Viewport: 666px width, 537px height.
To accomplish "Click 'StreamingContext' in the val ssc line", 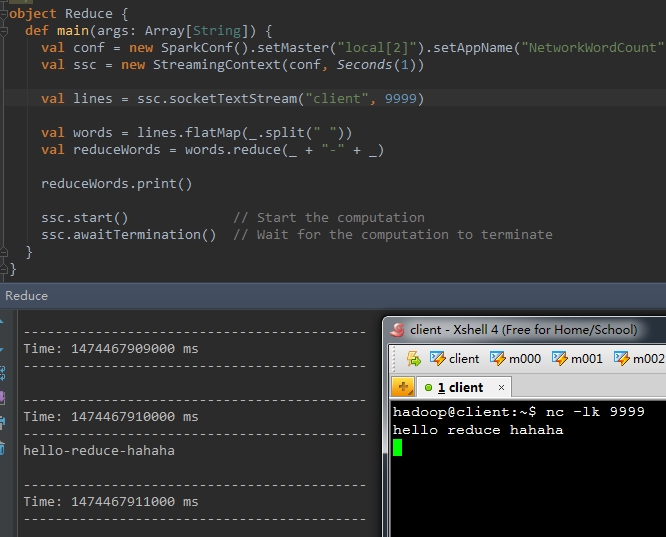I will pos(217,65).
